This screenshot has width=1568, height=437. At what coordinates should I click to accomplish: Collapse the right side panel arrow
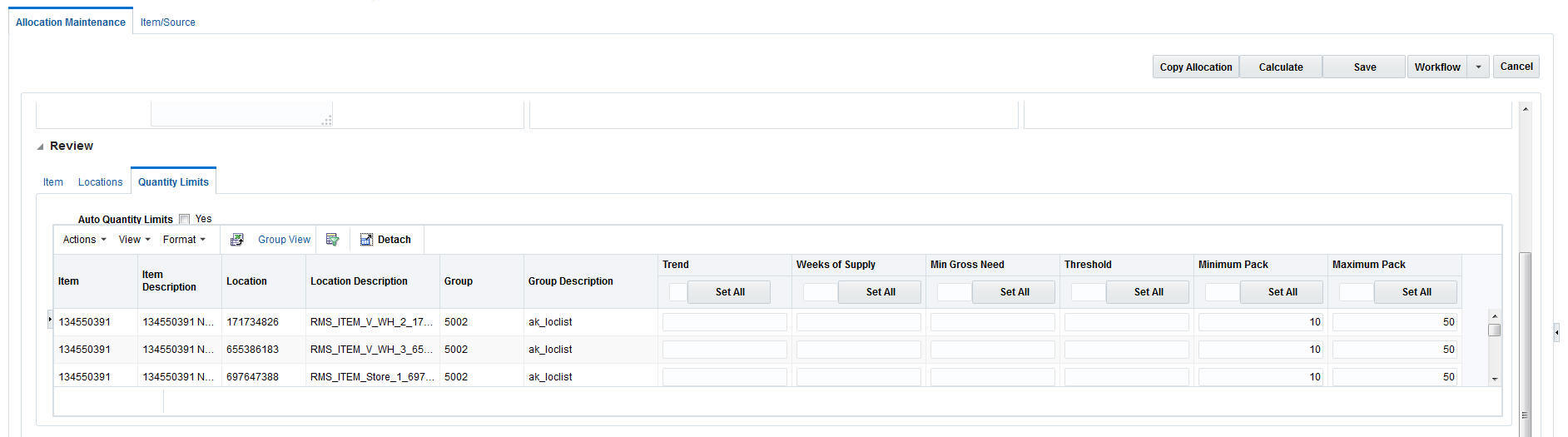coord(1556,333)
